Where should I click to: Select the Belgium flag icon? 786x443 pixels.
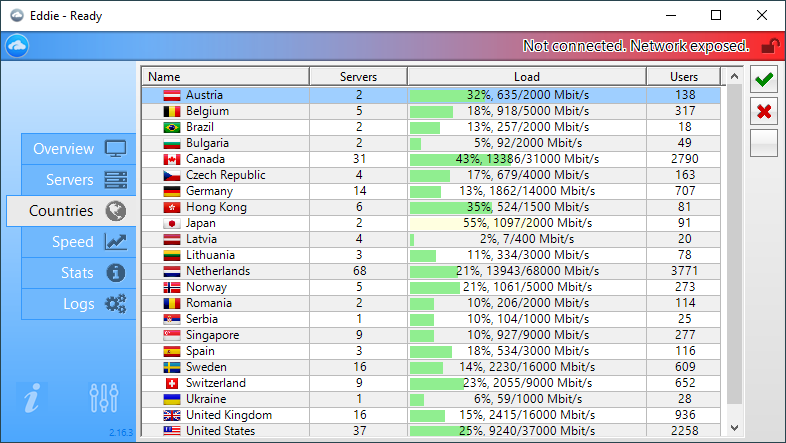(x=171, y=111)
